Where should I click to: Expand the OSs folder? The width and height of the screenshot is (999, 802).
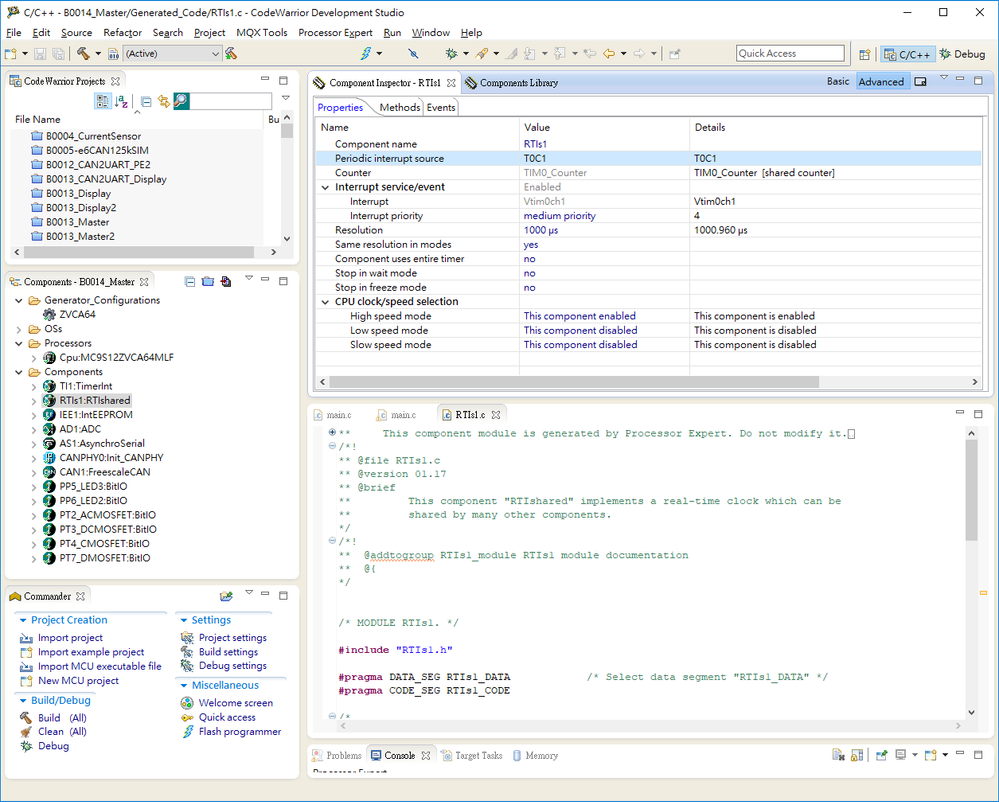pyautogui.click(x=20, y=329)
